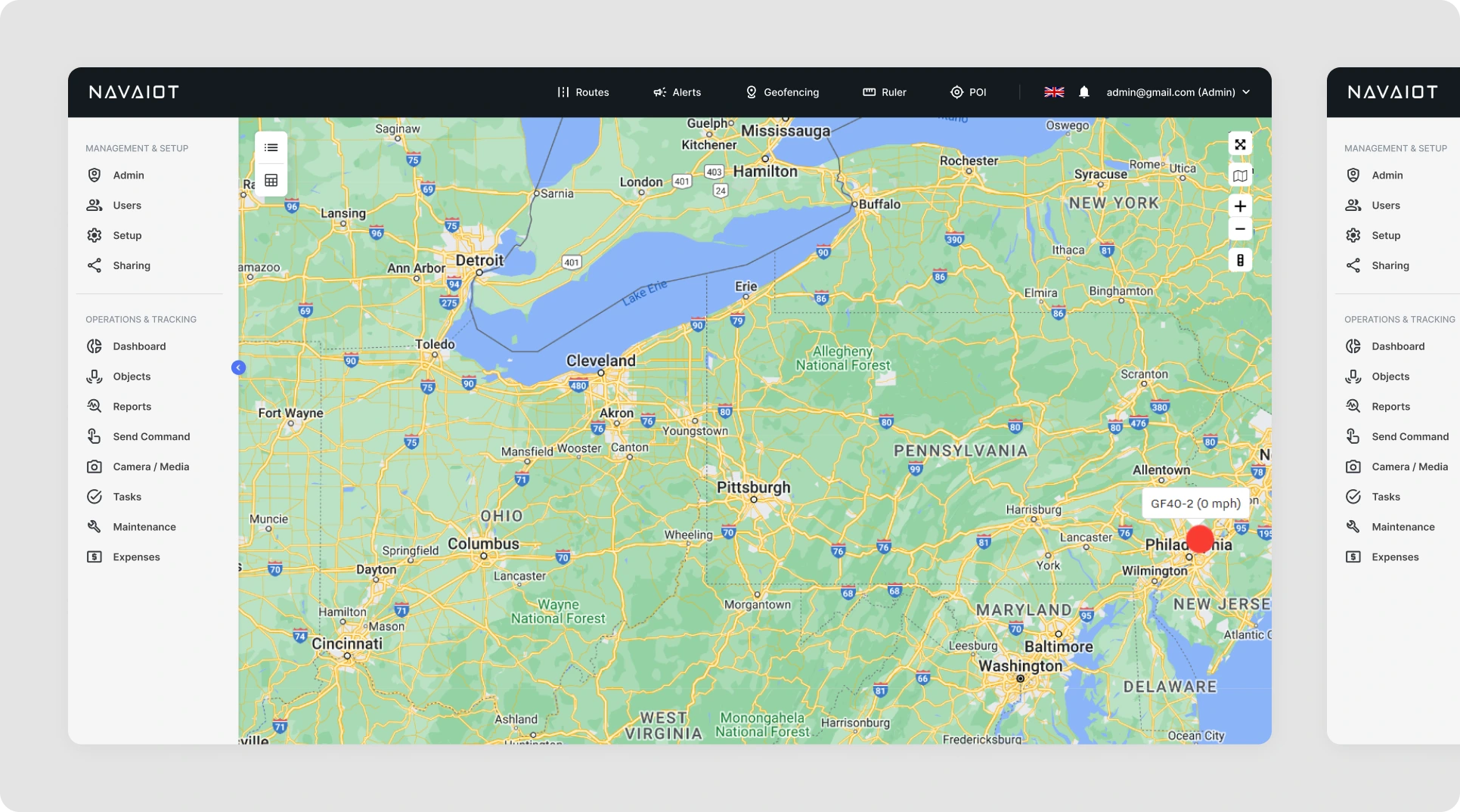This screenshot has width=1460, height=812.
Task: Open Camera / Media in main window sidebar
Action: click(x=150, y=466)
